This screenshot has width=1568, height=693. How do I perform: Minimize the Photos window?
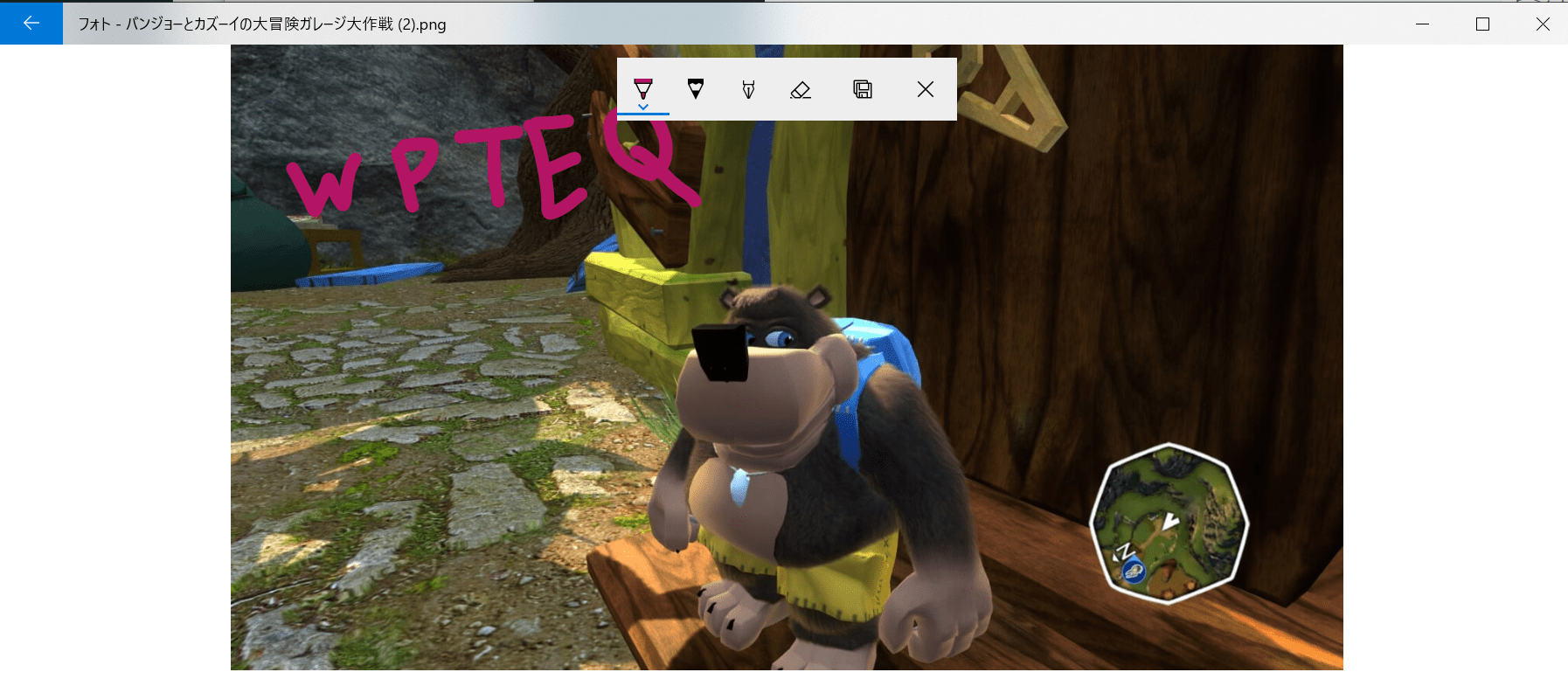(1422, 24)
